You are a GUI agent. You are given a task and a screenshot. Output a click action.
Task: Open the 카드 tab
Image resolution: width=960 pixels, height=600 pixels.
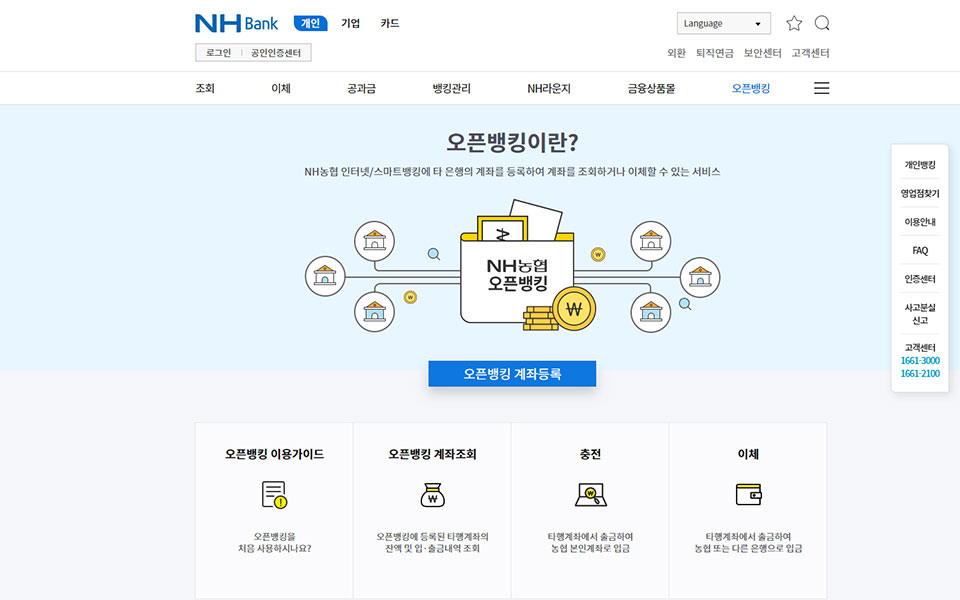point(389,23)
